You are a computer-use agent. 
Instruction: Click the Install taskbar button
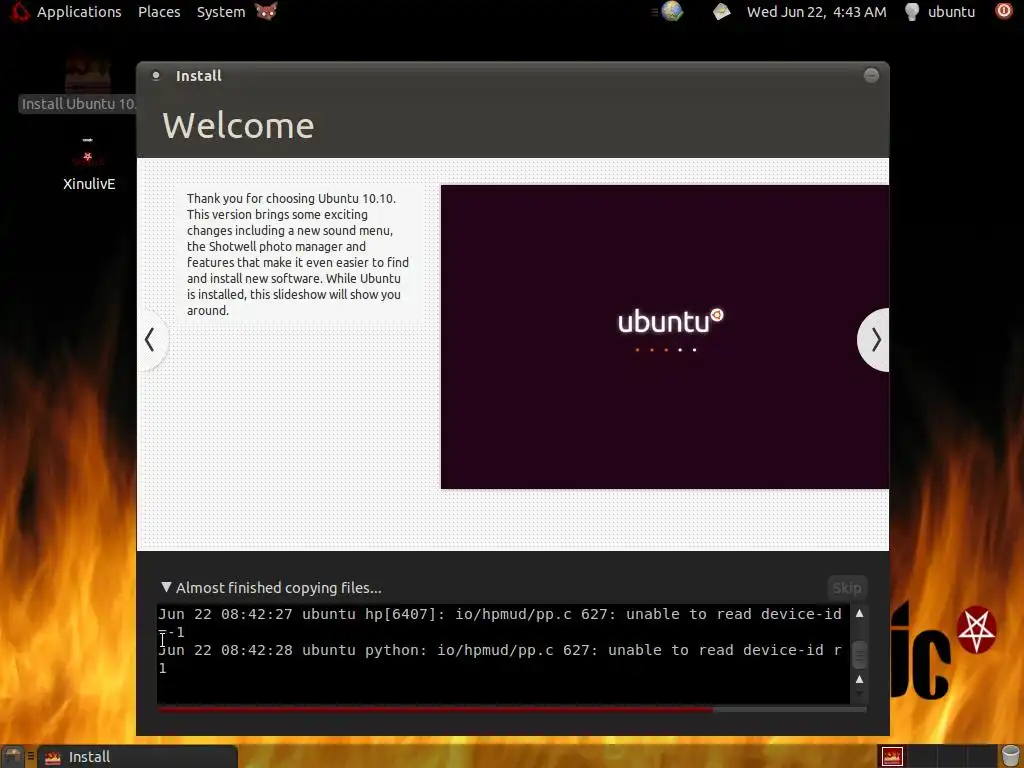tap(138, 757)
